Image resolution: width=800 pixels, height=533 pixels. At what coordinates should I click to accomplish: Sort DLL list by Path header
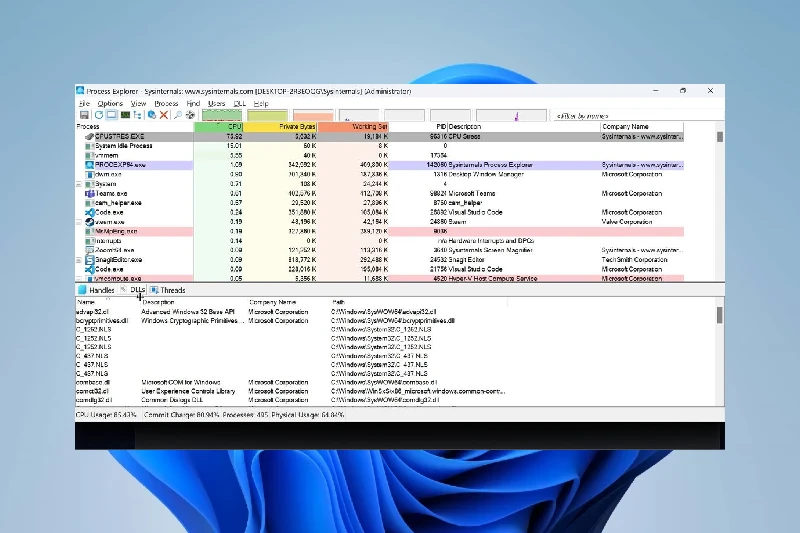tap(418, 302)
